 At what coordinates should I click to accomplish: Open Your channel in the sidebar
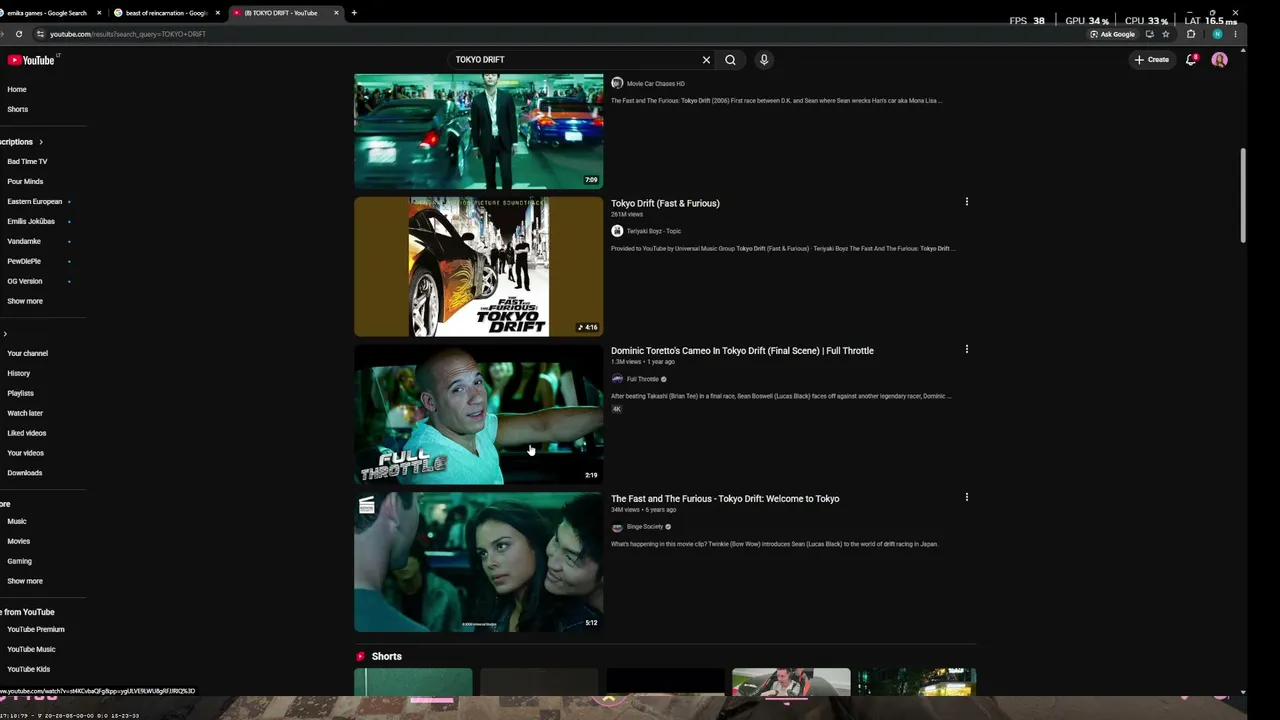(x=28, y=353)
